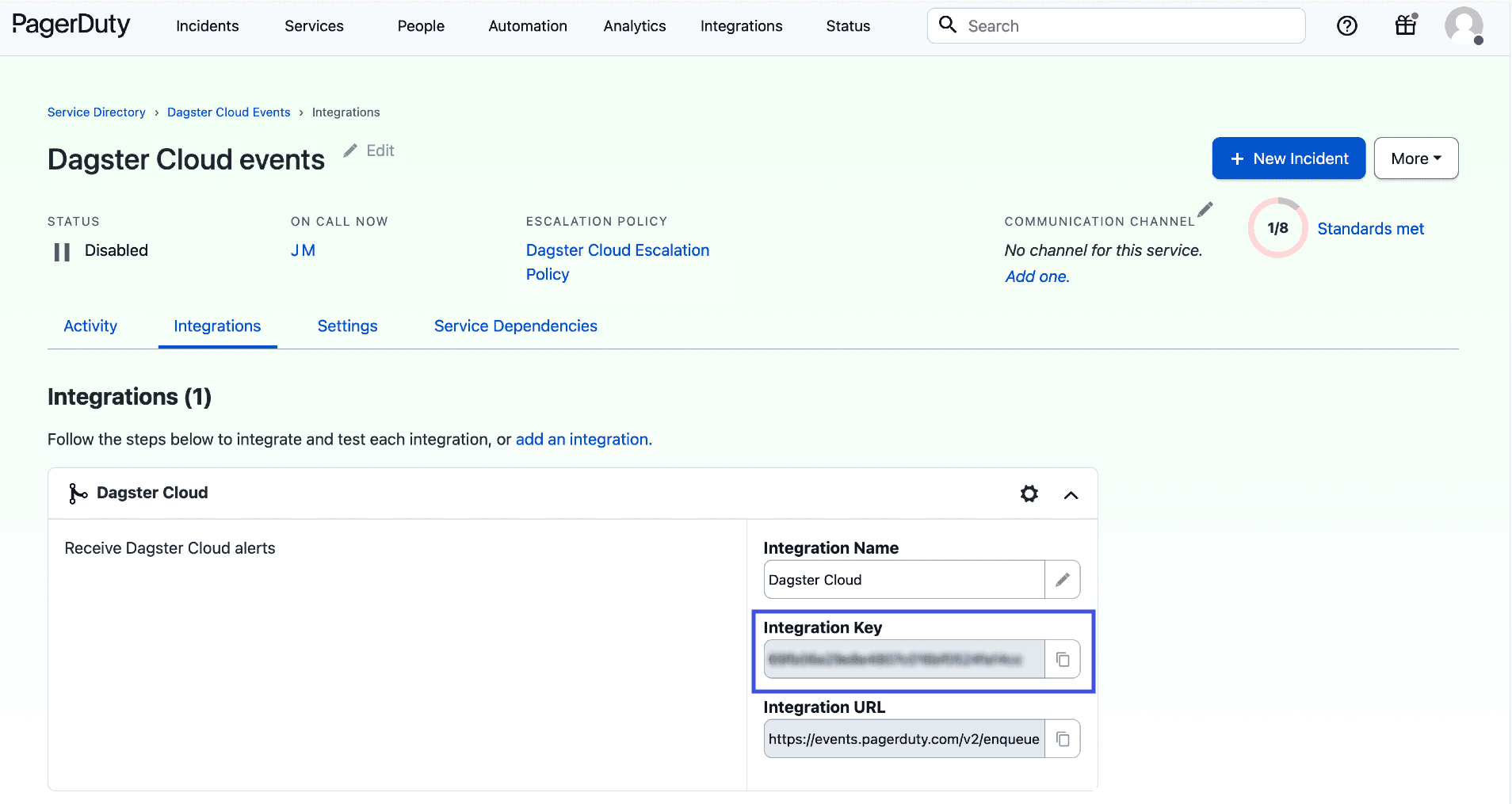Image resolution: width=1512 pixels, height=804 pixels.
Task: Click the Dagster Cloud integration wrench icon
Action: point(78,493)
